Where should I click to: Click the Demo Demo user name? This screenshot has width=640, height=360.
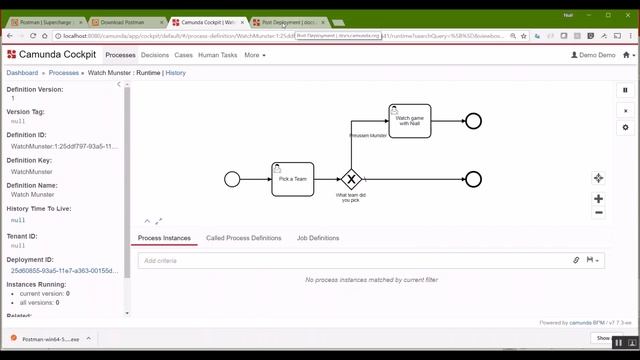pyautogui.click(x=597, y=55)
